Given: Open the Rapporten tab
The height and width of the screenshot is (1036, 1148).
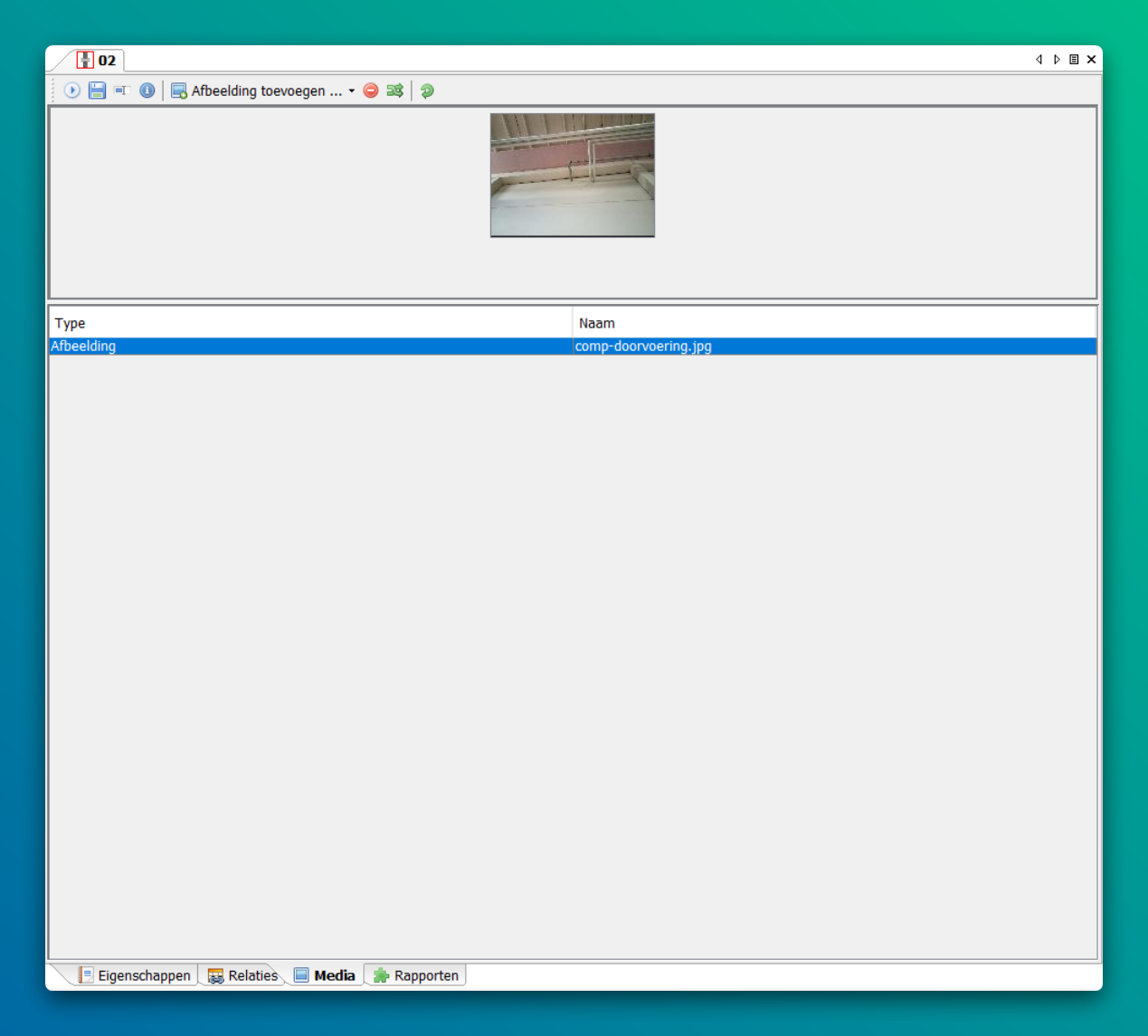Looking at the screenshot, I should click(x=416, y=975).
